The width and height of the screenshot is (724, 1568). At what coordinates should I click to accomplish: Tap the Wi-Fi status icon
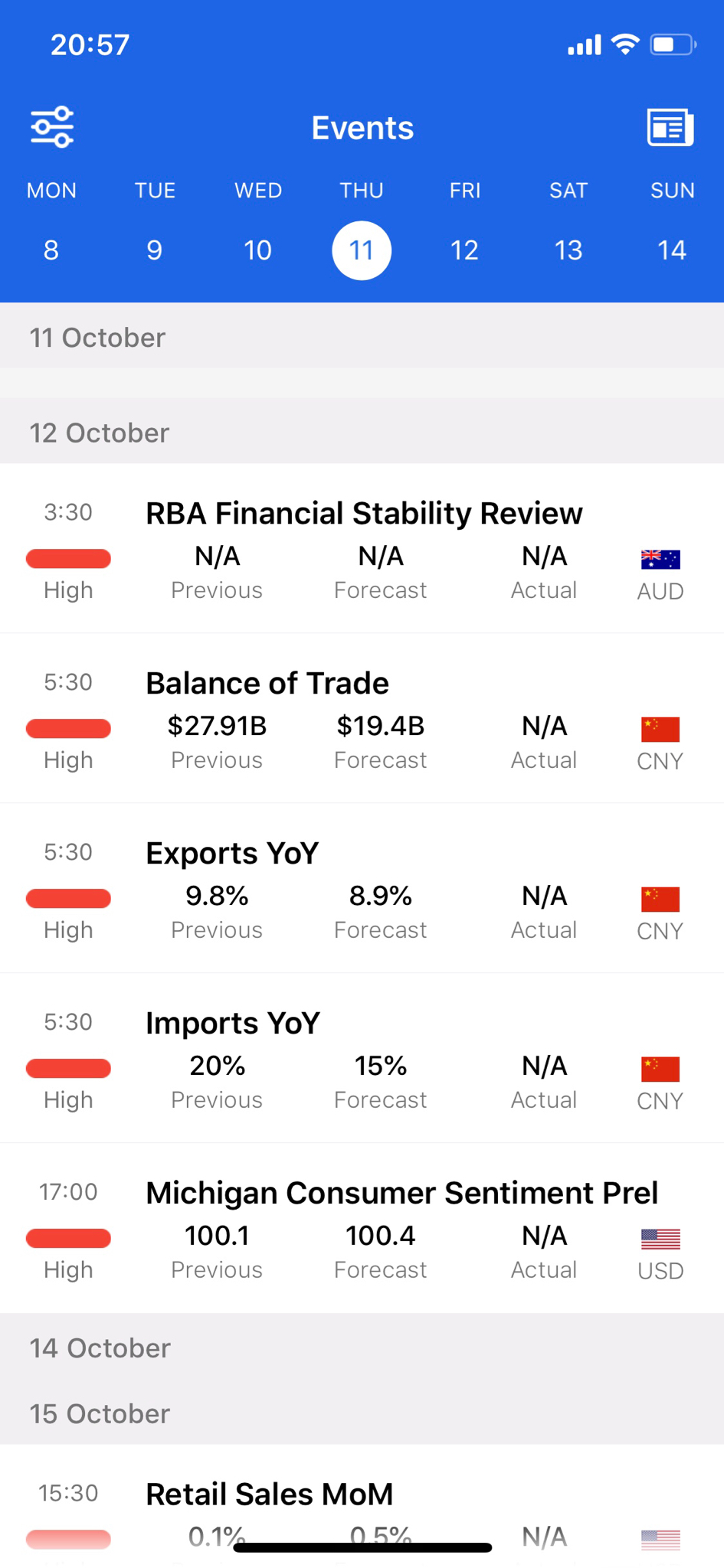point(625,45)
